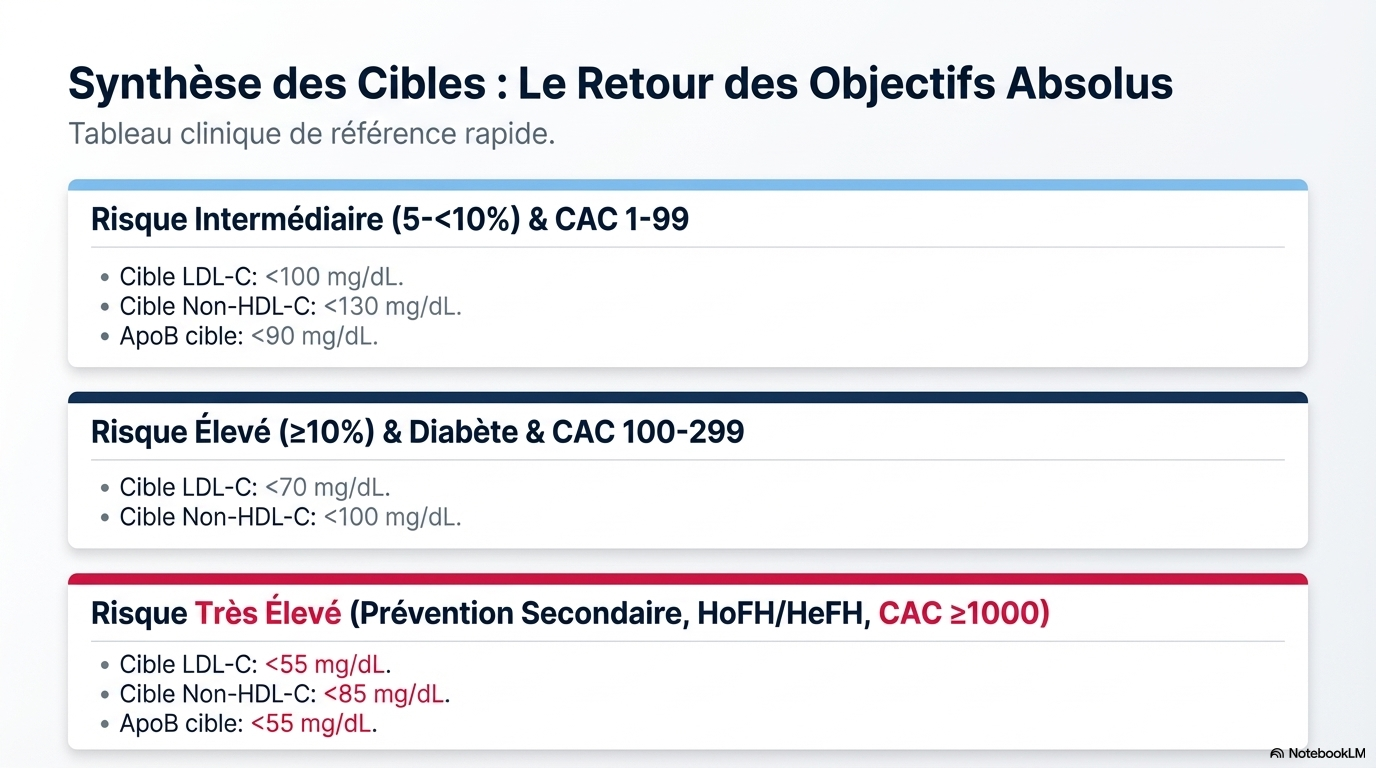This screenshot has width=1376, height=768.
Task: Click the 'Cible Non-HDL-C: <130 mg/dL' line
Action: click(x=290, y=306)
